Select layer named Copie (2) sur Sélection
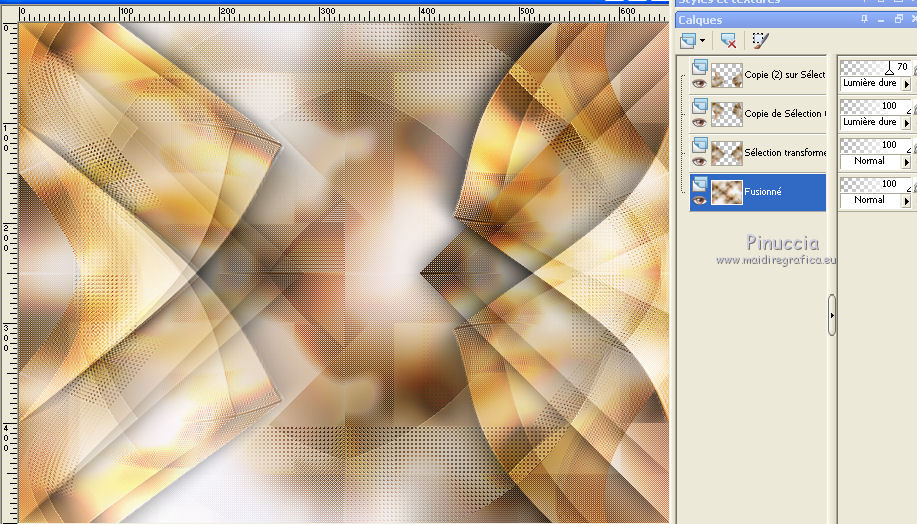Image resolution: width=917 pixels, height=524 pixels. click(785, 75)
